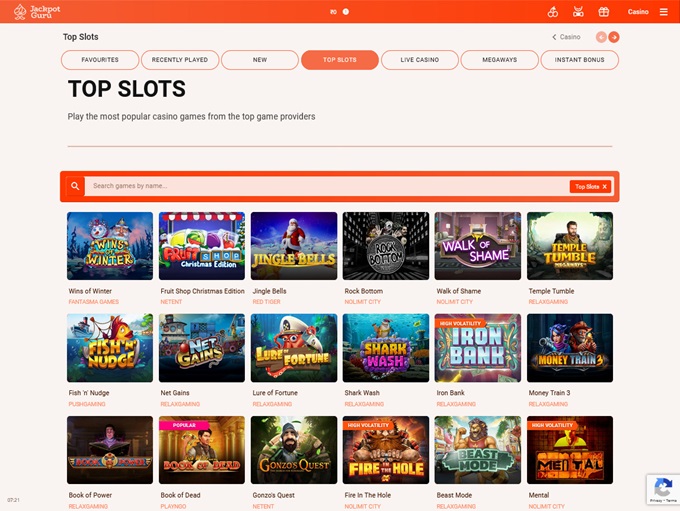Click the reCAPTCHA badge icon
The height and width of the screenshot is (511, 680).
662,489
